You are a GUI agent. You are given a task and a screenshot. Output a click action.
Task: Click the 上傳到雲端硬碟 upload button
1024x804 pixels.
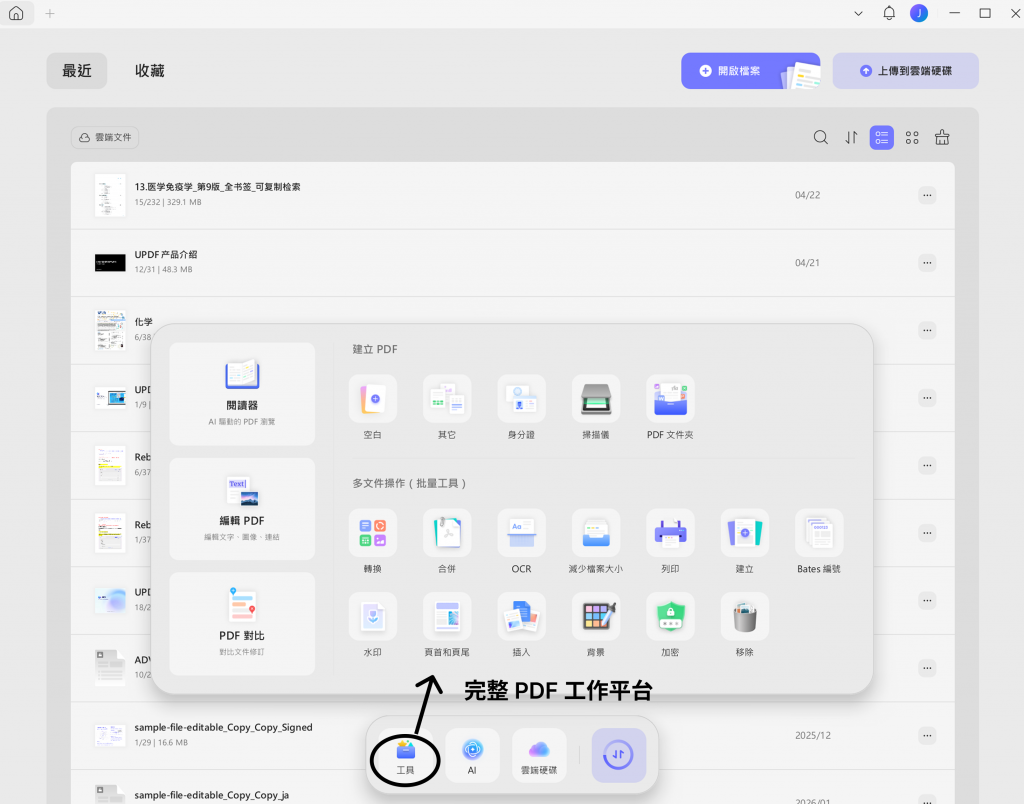[x=905, y=71]
